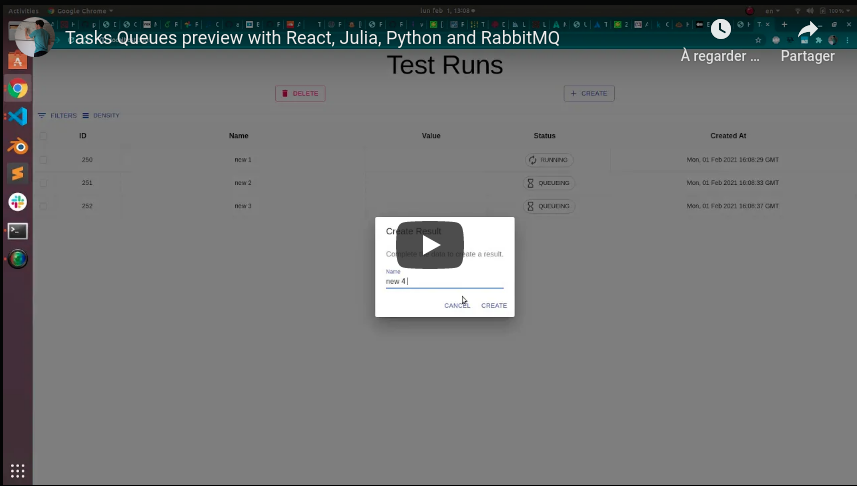Open Ubuntu Software from the dock
Screen dimensions: 857x486
[x=17, y=61]
